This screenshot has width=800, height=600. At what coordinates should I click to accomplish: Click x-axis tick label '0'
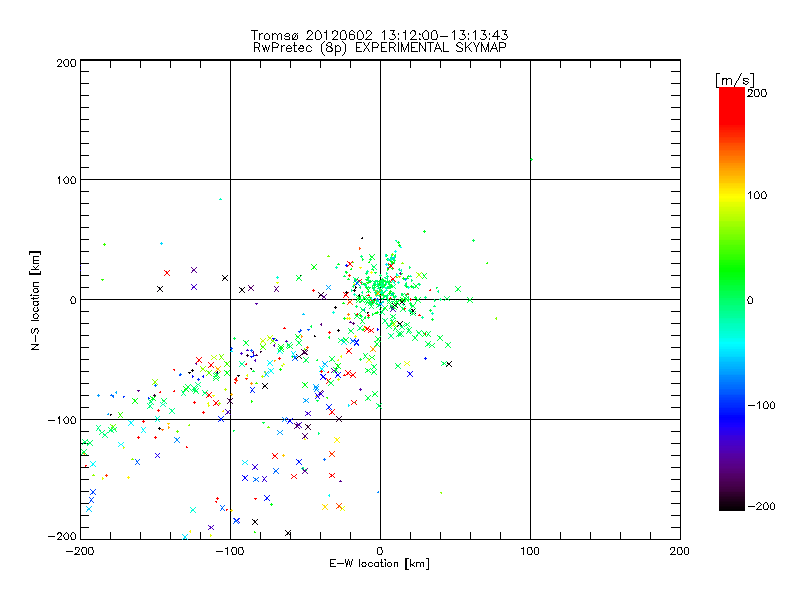380,552
